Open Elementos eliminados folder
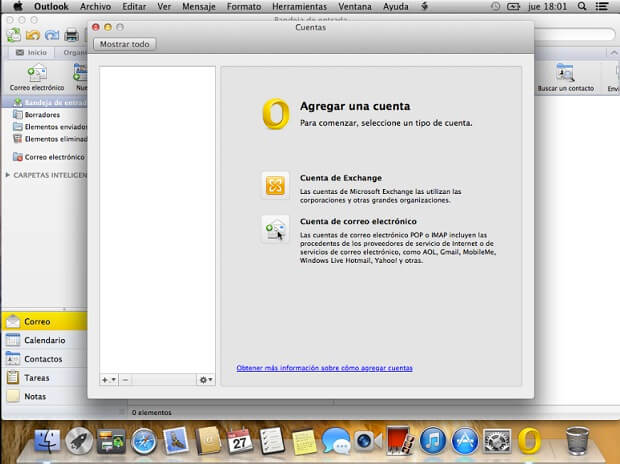 coord(50,139)
